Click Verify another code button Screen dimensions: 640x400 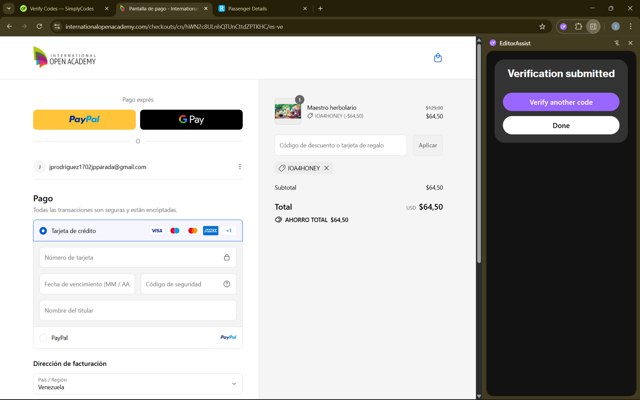[x=561, y=102]
